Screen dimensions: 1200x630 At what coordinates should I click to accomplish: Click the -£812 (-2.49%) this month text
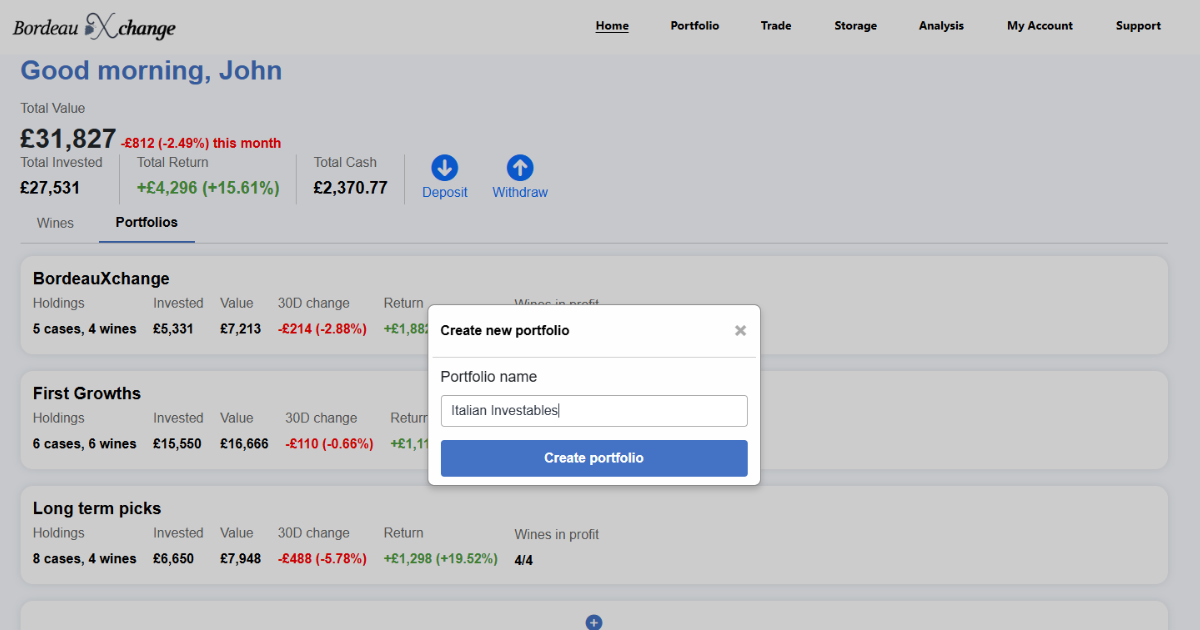click(x=201, y=143)
